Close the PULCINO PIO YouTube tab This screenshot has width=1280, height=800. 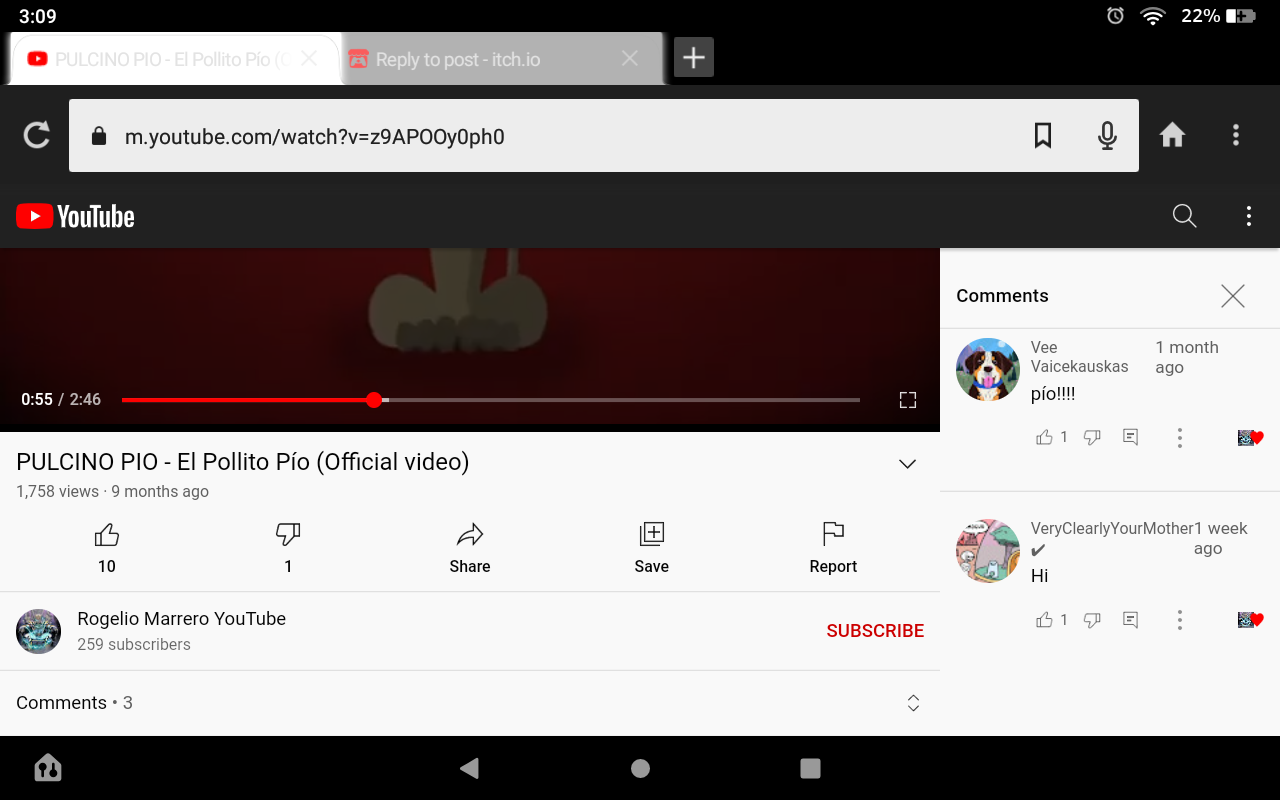[310, 59]
